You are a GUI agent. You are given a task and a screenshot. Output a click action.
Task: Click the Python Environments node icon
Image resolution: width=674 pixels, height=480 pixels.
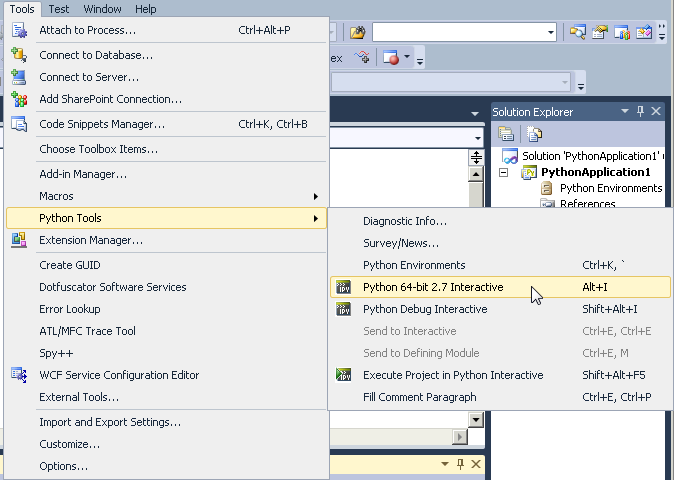(546, 188)
